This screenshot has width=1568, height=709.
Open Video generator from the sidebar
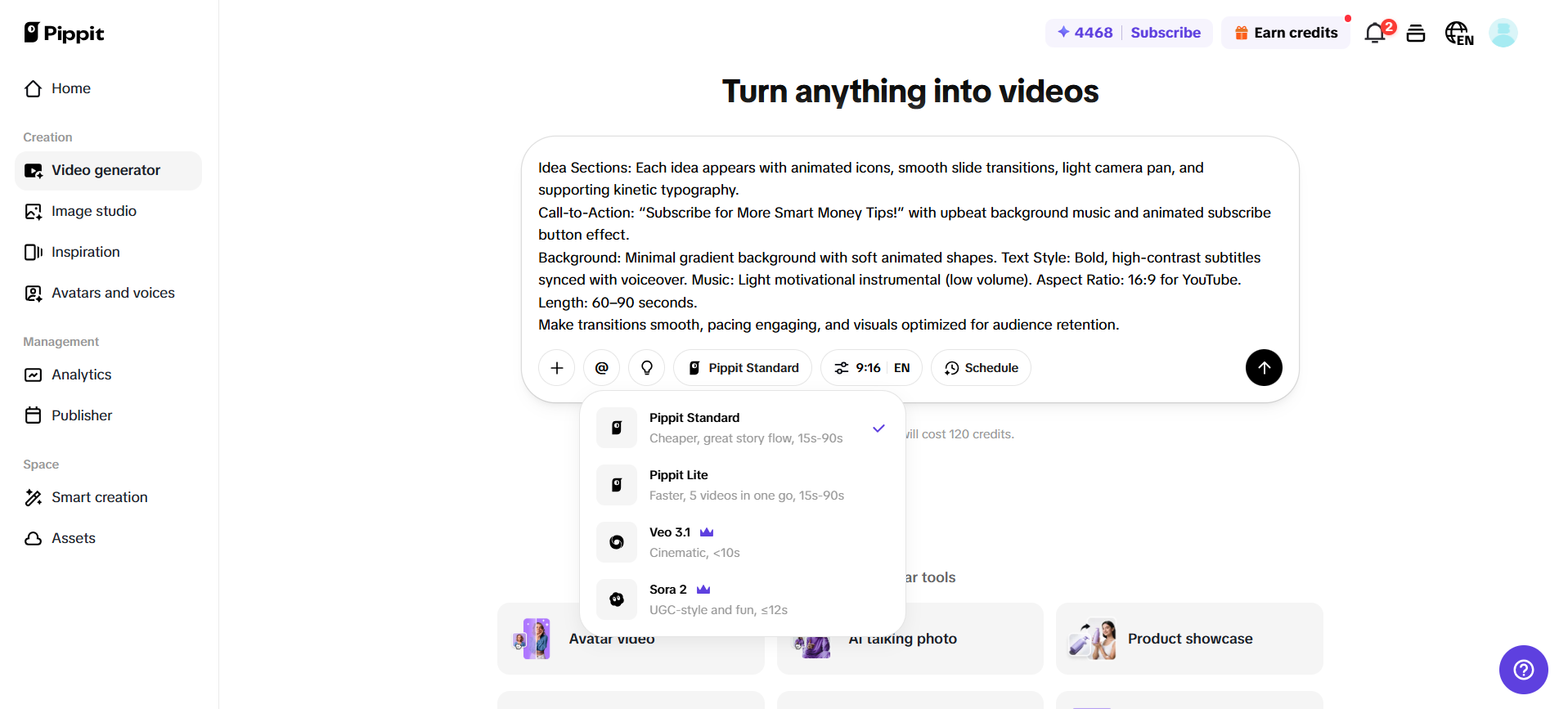click(108, 170)
